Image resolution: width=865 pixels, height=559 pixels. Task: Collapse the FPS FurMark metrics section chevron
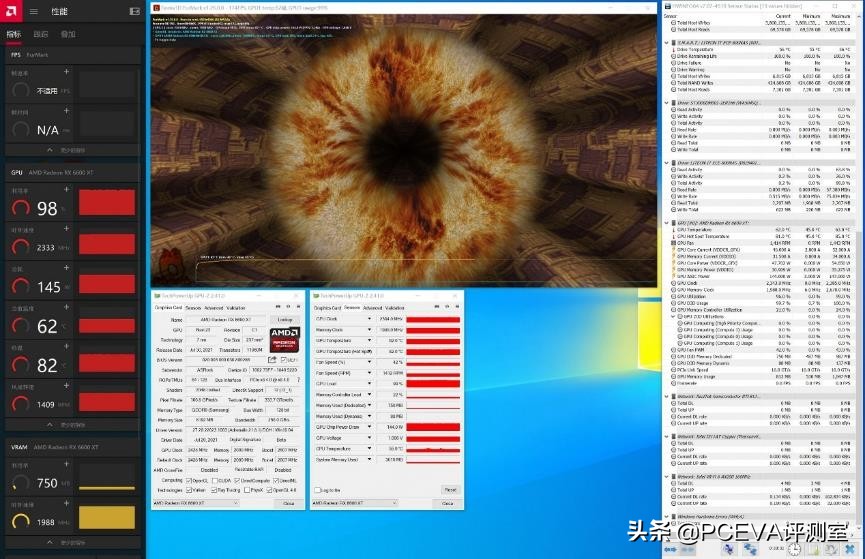(50, 150)
